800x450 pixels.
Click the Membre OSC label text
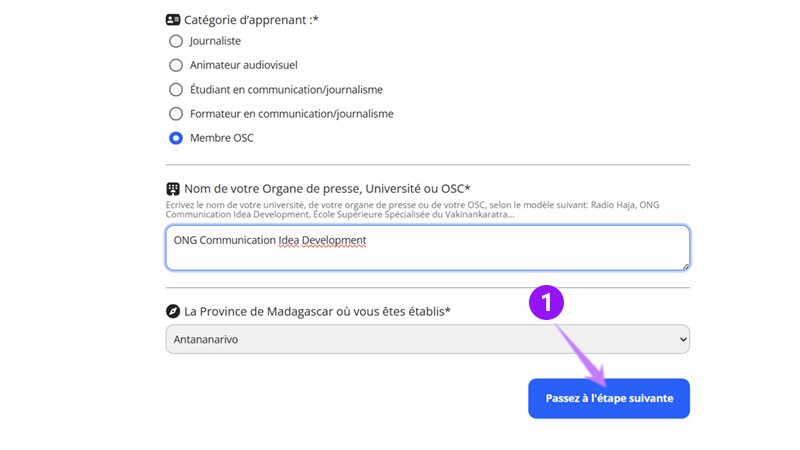pos(222,138)
